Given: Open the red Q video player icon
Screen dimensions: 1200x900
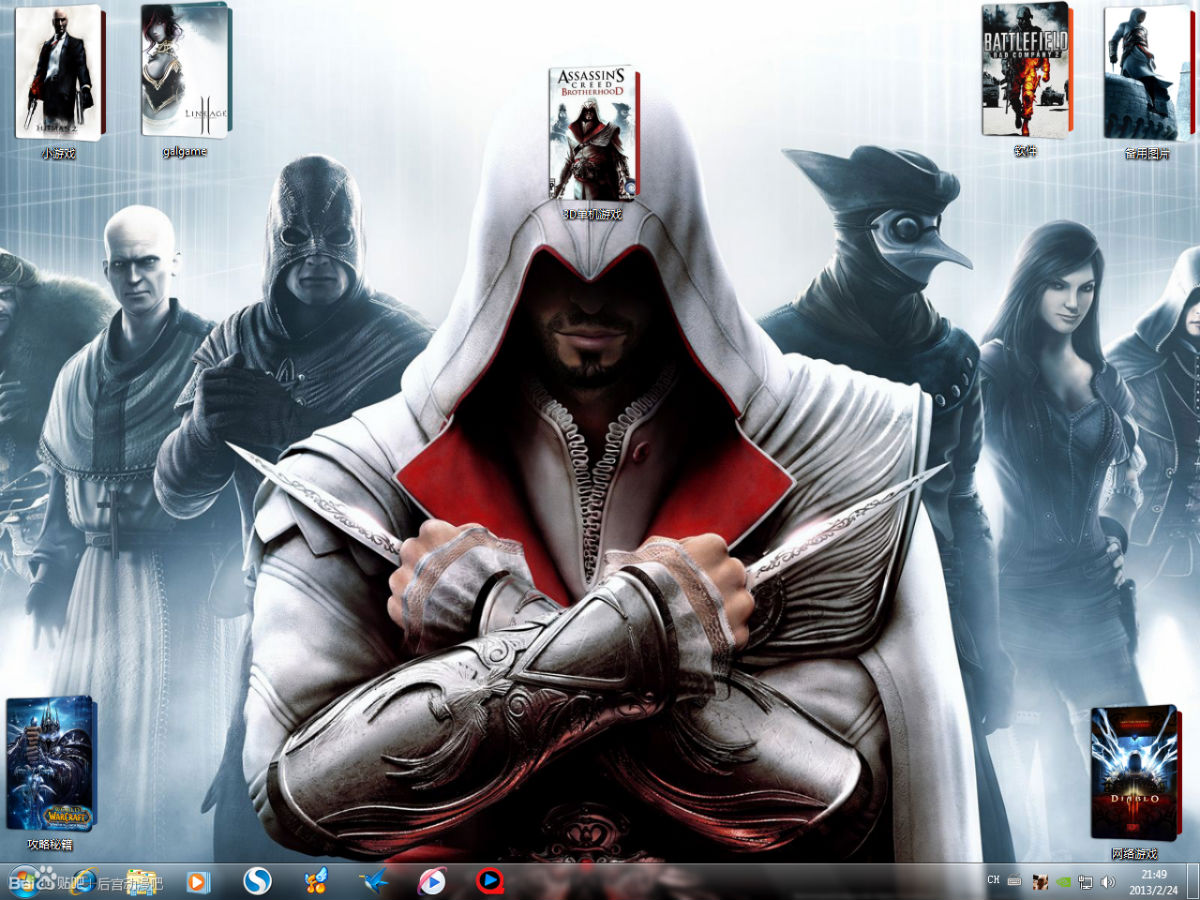Looking at the screenshot, I should pos(489,881).
